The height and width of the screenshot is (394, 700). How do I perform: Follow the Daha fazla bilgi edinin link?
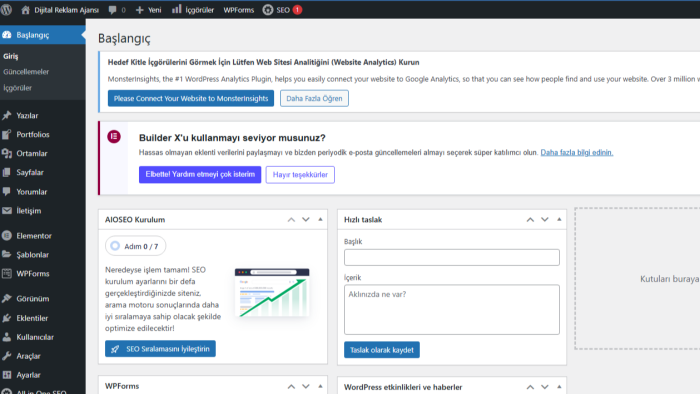coord(577,153)
